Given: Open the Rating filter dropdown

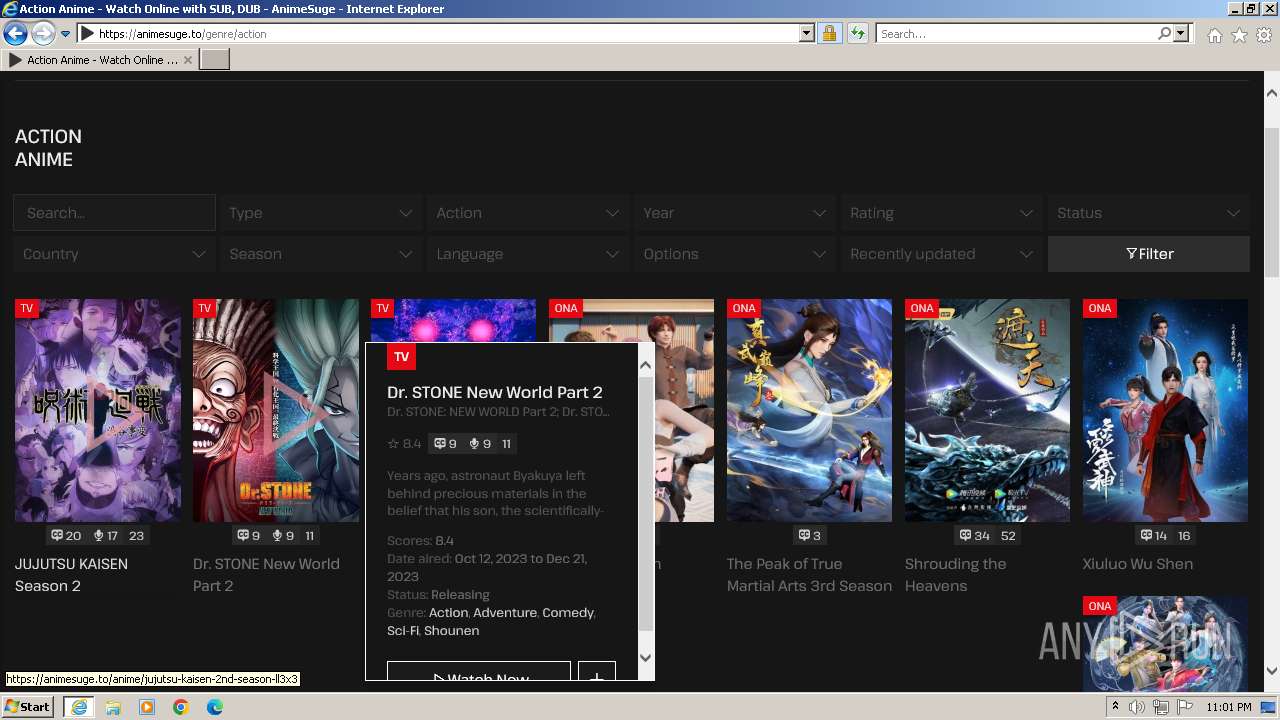Looking at the screenshot, I should 942,213.
